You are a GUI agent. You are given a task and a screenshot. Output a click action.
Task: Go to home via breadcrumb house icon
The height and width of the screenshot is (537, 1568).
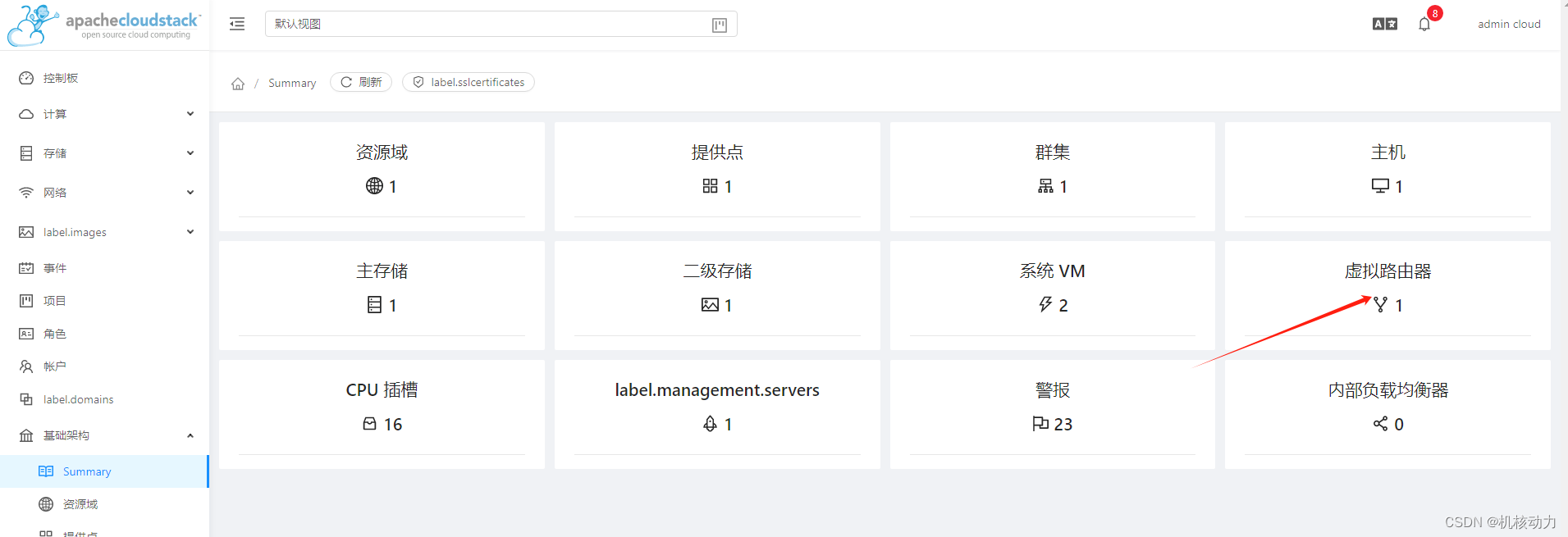238,83
